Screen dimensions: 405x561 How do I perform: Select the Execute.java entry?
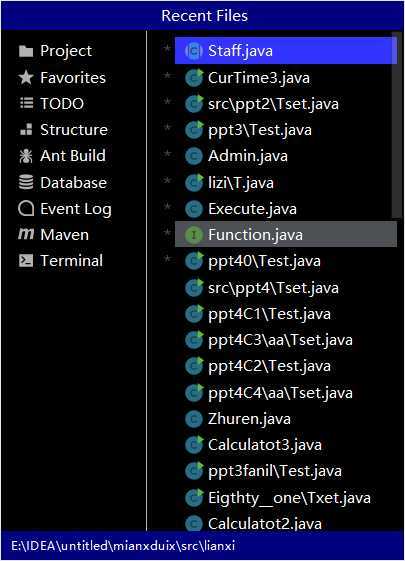pos(286,209)
